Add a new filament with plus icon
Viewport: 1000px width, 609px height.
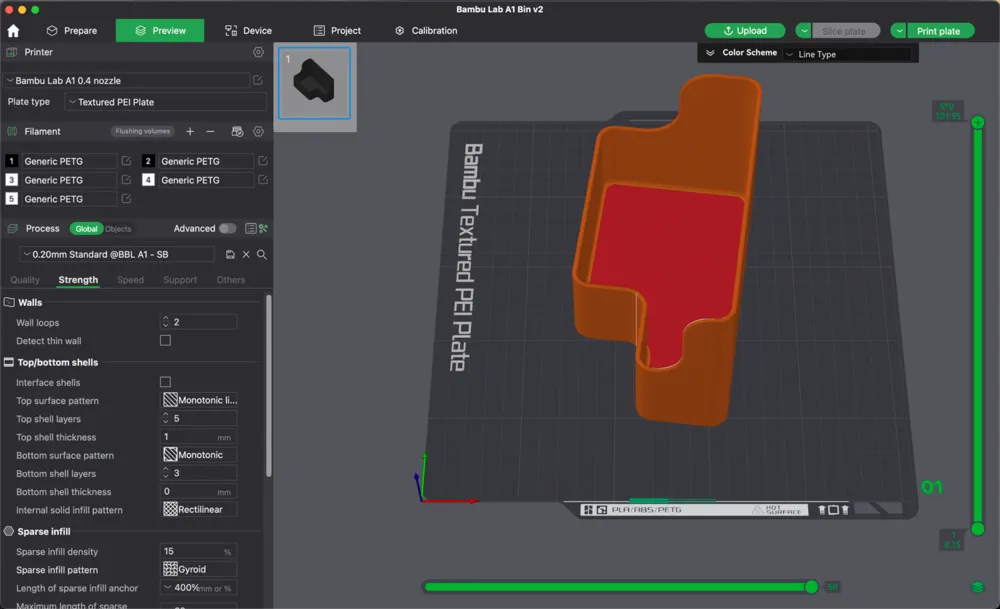pos(190,131)
